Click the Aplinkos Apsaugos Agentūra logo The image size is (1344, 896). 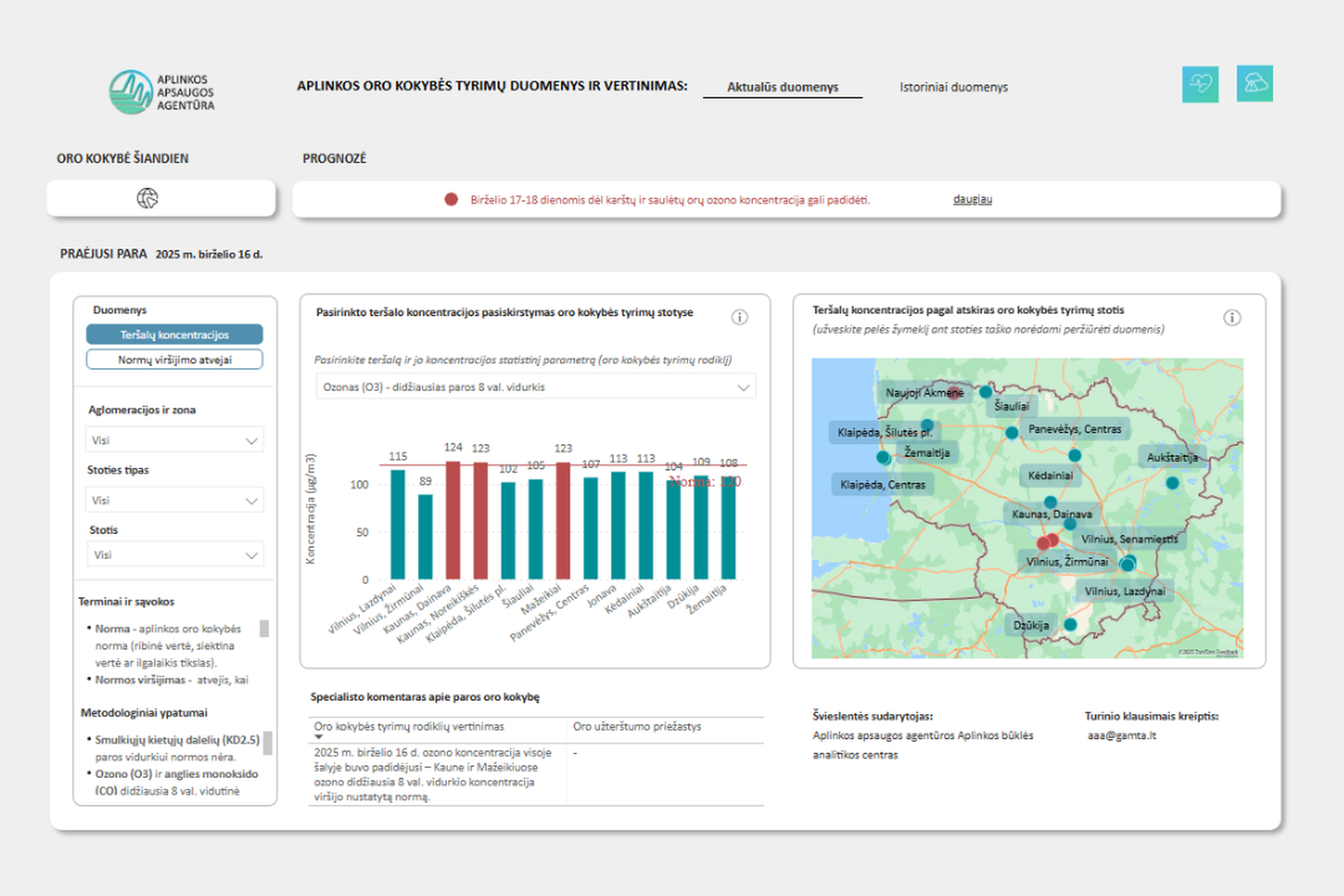162,92
